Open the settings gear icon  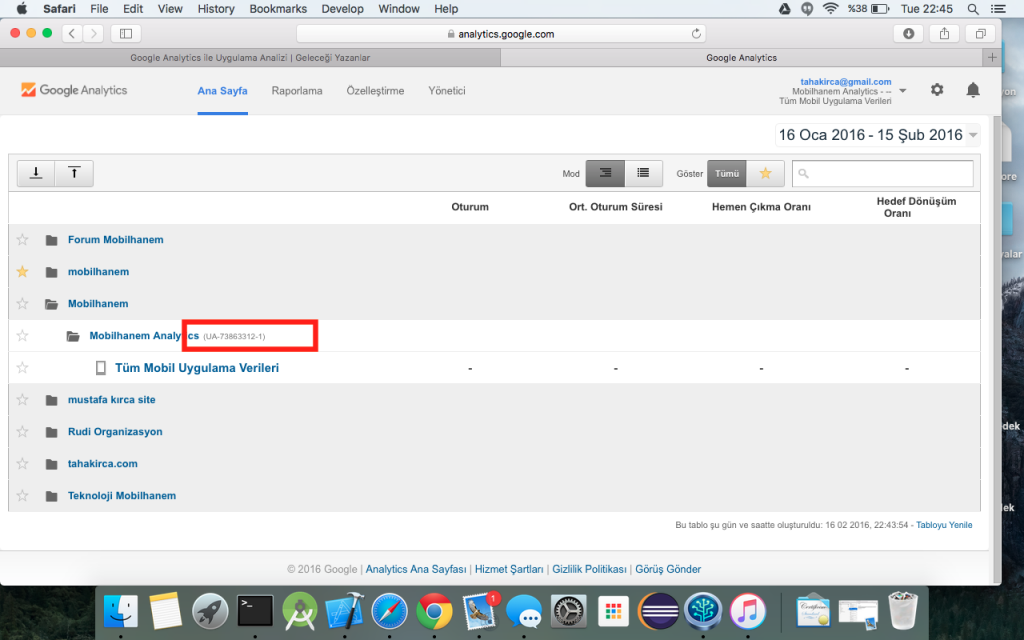click(x=937, y=90)
